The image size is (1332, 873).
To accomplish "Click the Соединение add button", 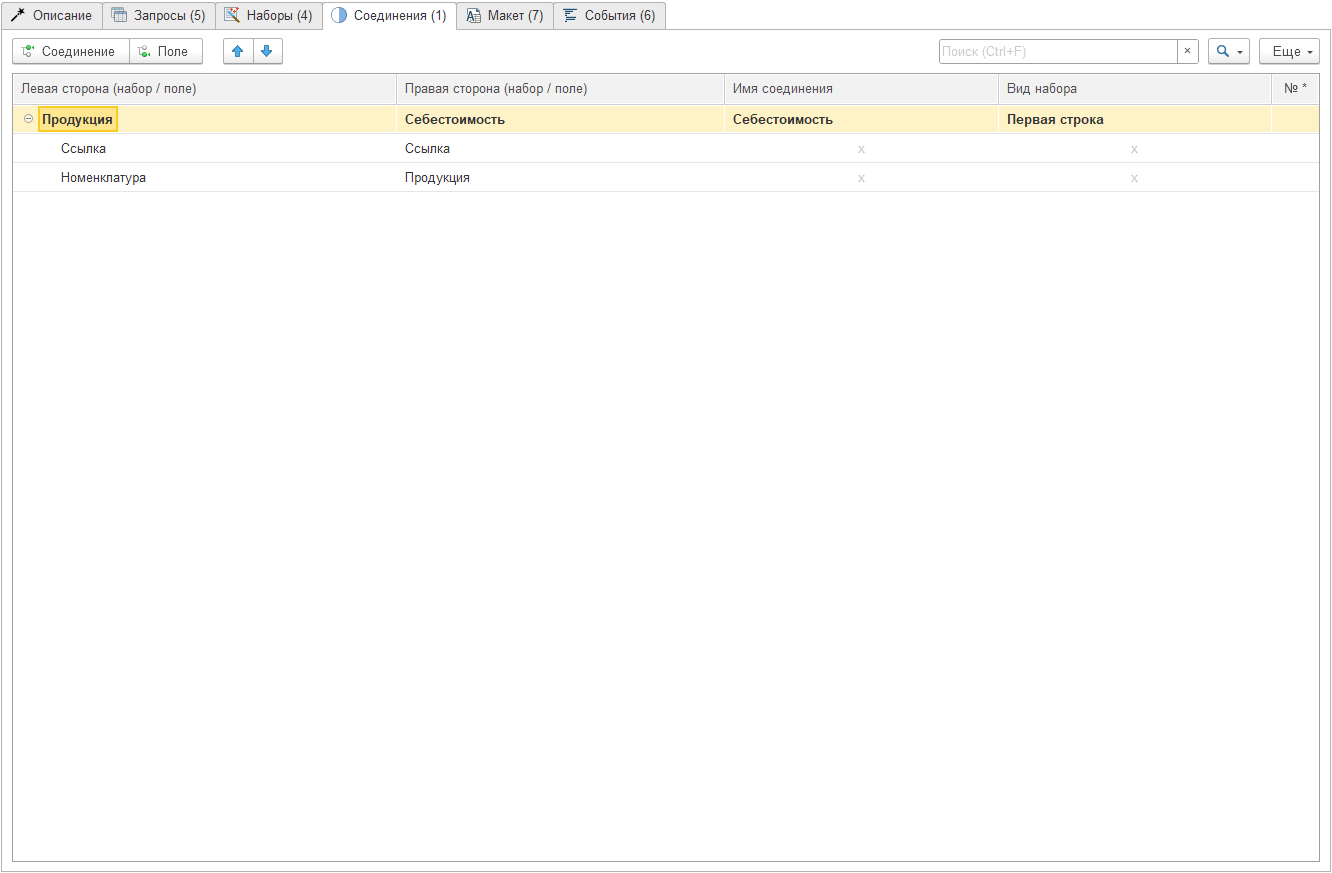I will pos(70,51).
